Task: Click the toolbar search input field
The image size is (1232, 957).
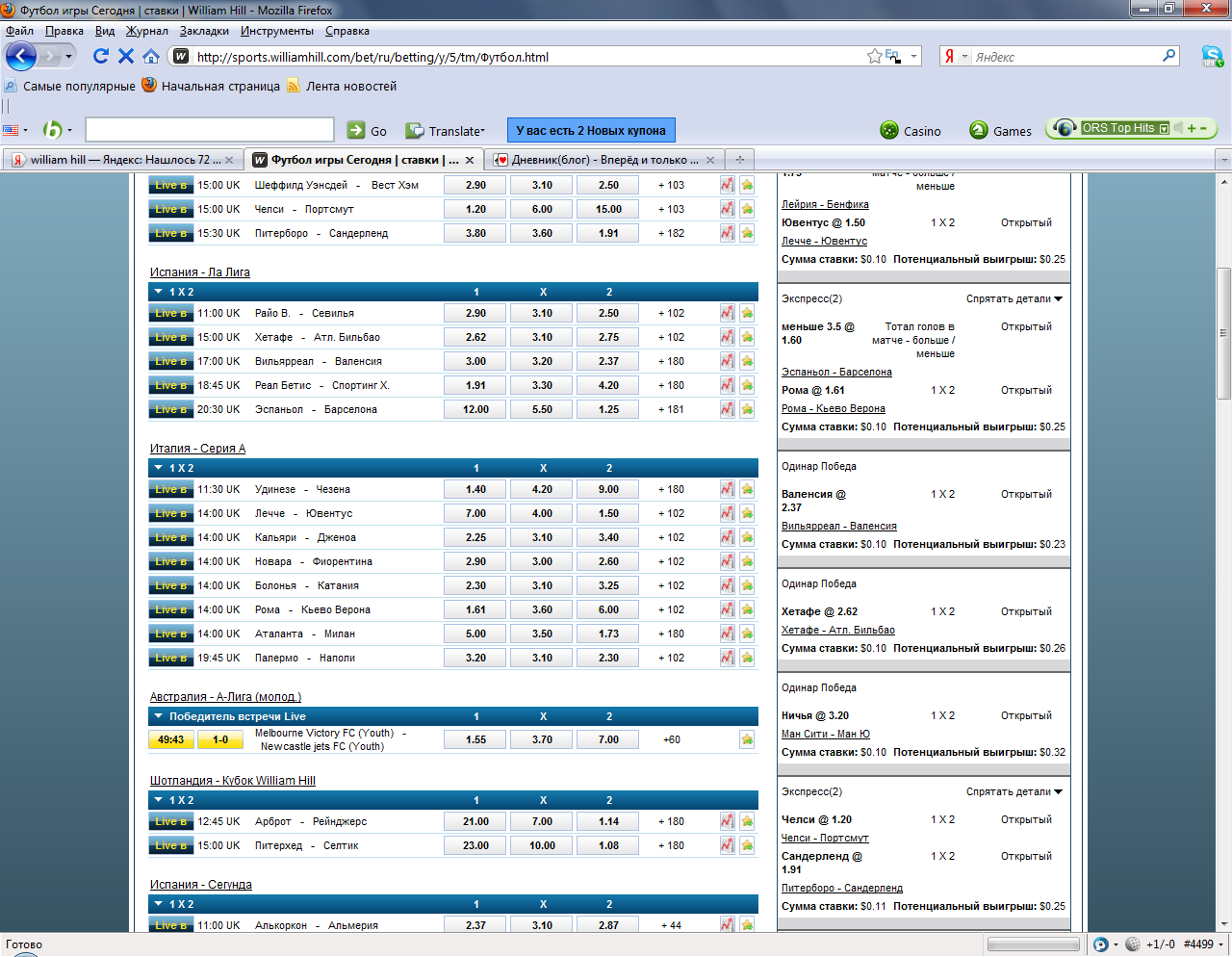Action: [209, 130]
